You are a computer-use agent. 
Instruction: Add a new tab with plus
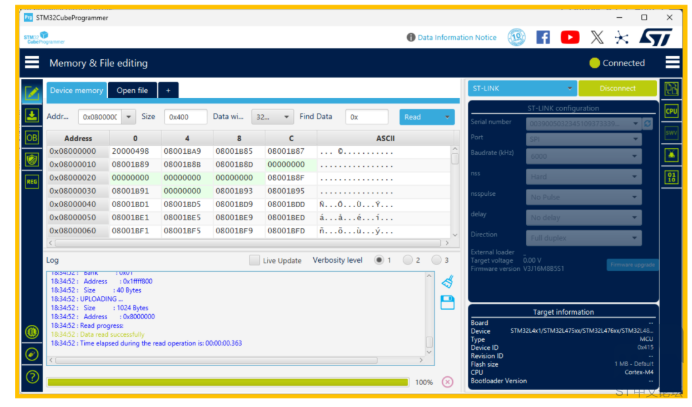(x=168, y=90)
